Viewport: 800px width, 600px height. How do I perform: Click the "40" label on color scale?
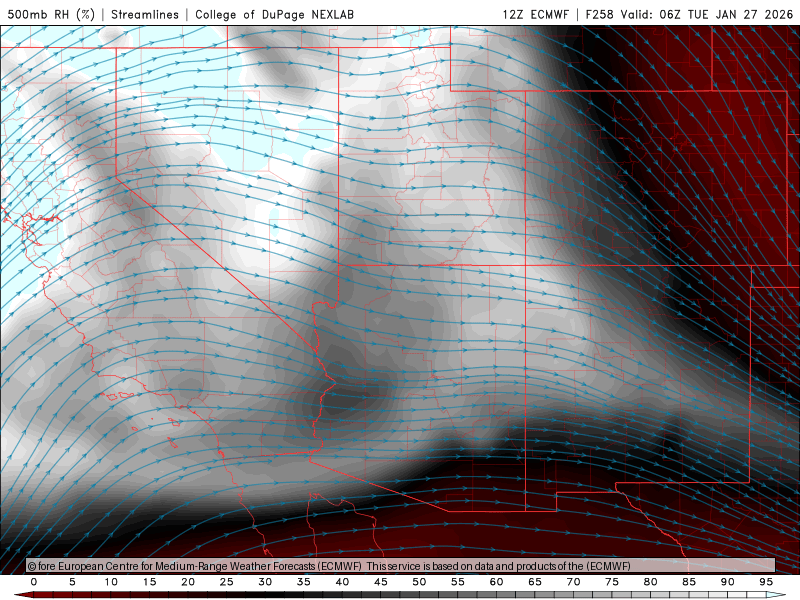342,582
